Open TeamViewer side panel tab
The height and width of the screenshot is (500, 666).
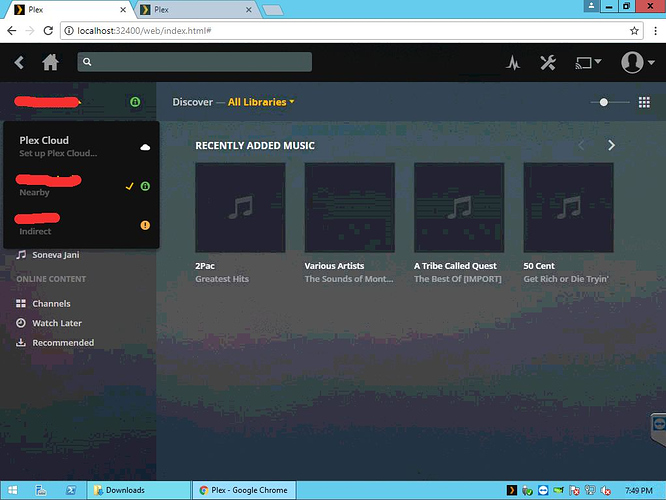tap(659, 427)
